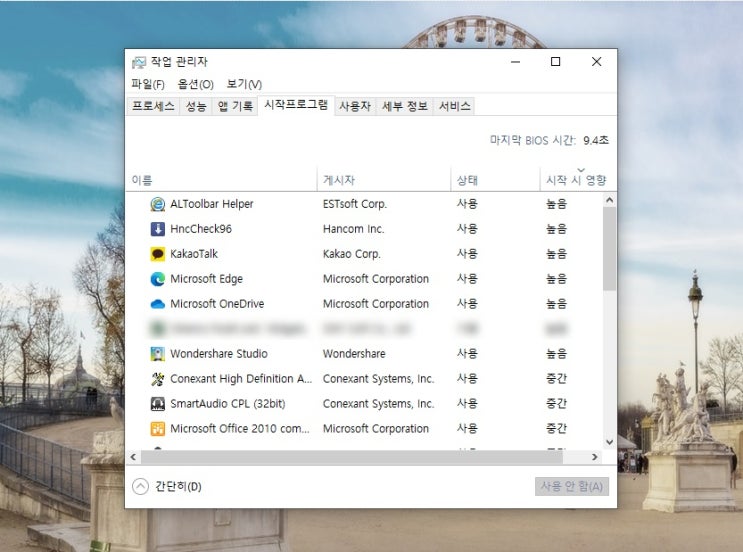
Task: Close the 작업 관리자 window
Action: click(x=597, y=62)
